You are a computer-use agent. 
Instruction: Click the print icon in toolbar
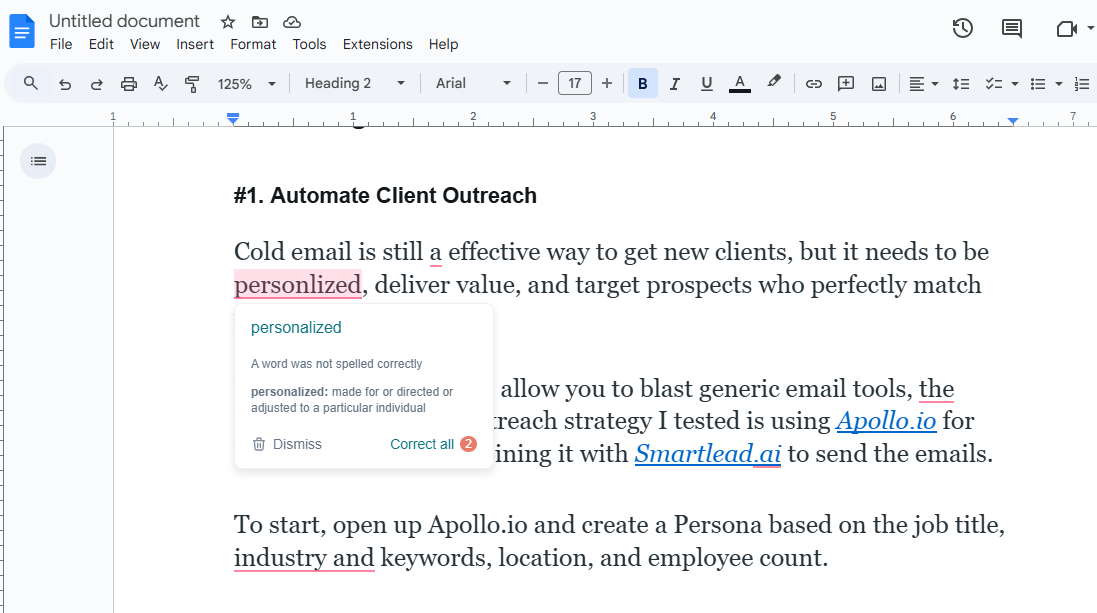click(x=129, y=84)
